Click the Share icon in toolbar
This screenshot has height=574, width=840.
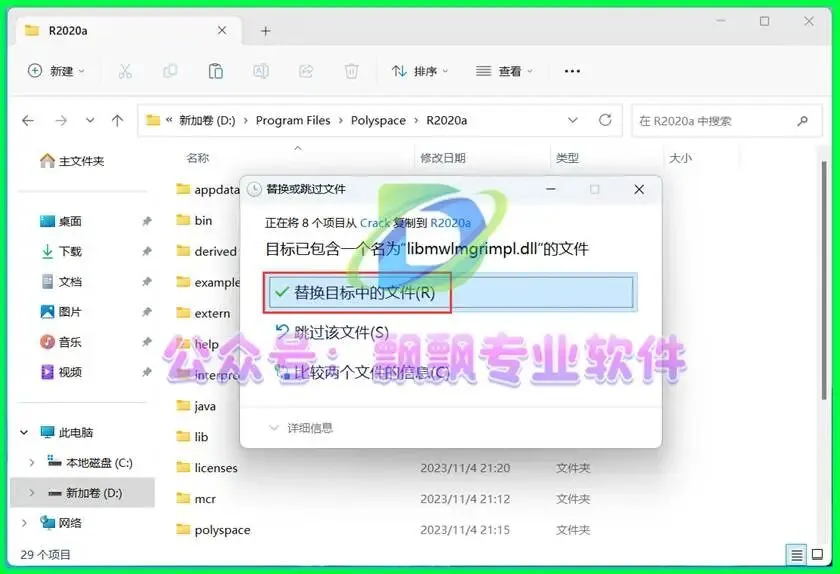[306, 71]
